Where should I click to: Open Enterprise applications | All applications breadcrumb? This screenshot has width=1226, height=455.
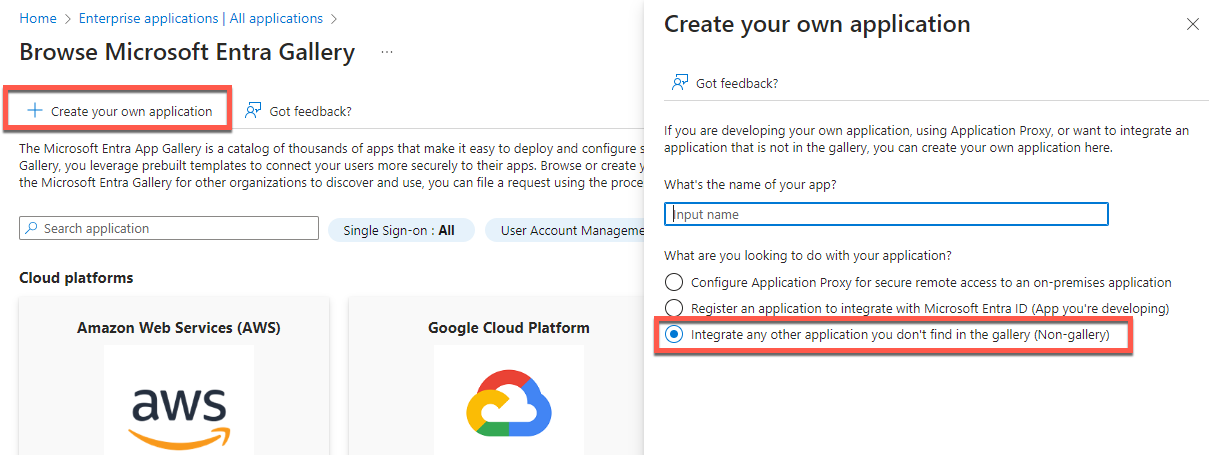pos(201,18)
